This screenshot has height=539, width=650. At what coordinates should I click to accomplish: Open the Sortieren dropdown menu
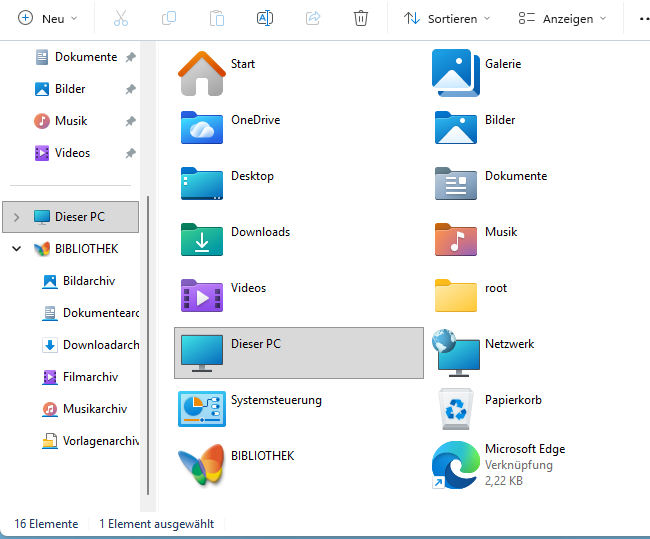[447, 18]
